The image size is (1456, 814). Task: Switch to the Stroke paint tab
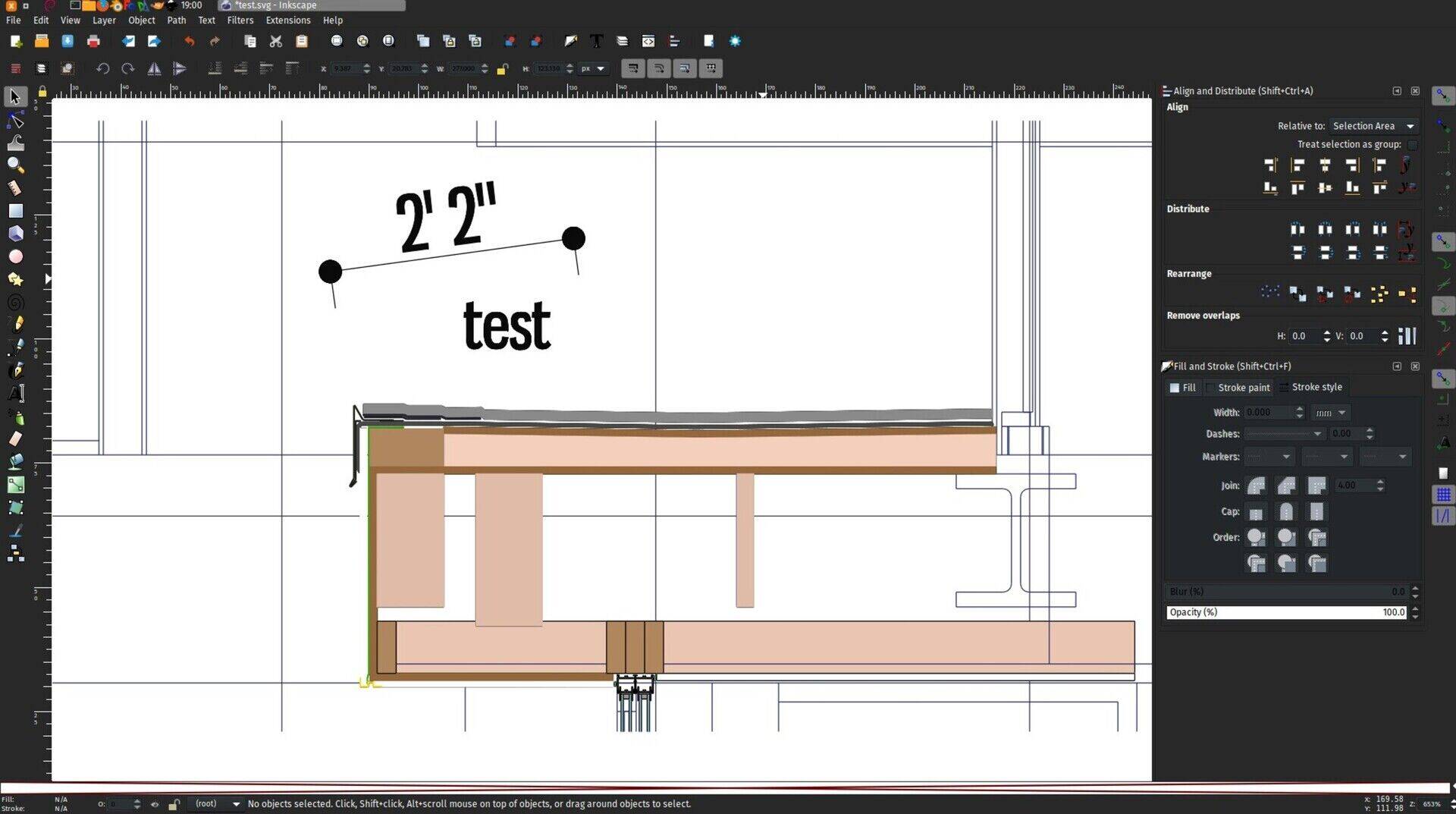tap(1243, 387)
